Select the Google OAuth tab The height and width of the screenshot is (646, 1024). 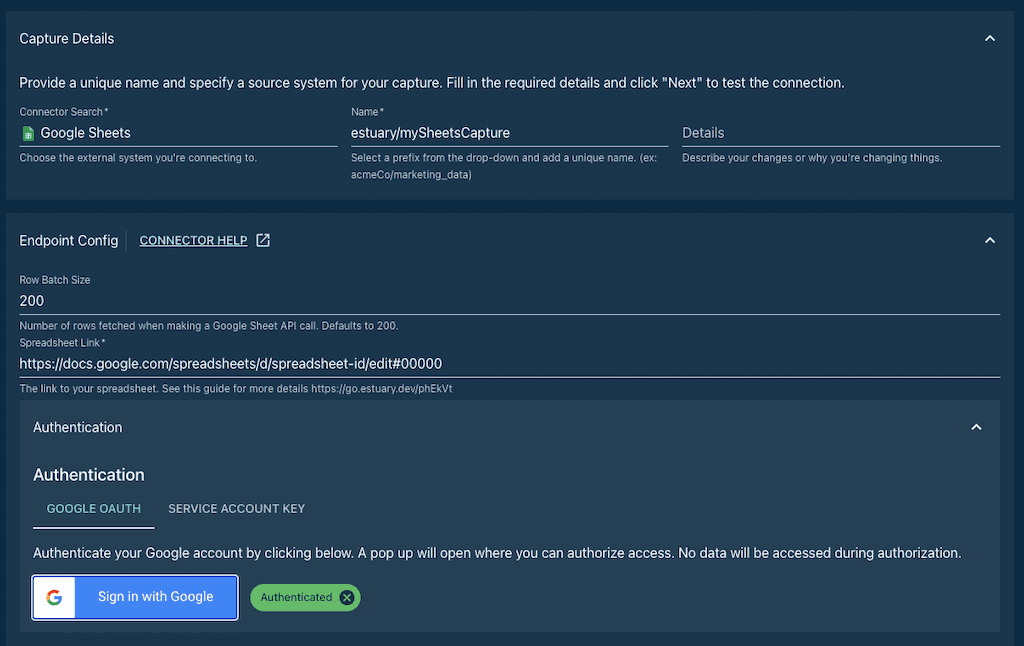[94, 509]
